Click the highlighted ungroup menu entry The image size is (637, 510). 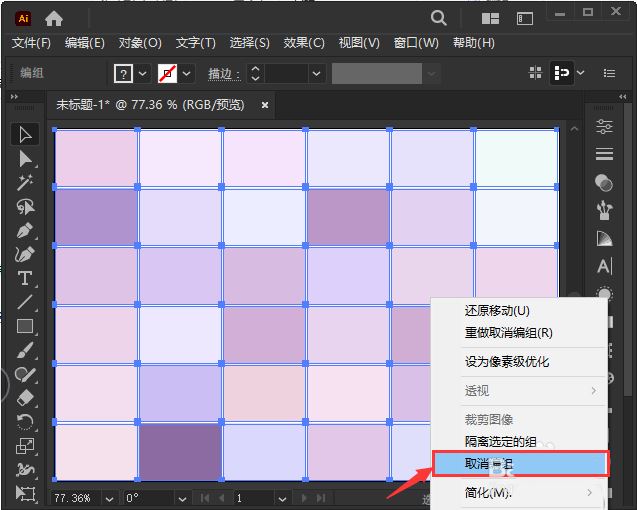point(520,464)
